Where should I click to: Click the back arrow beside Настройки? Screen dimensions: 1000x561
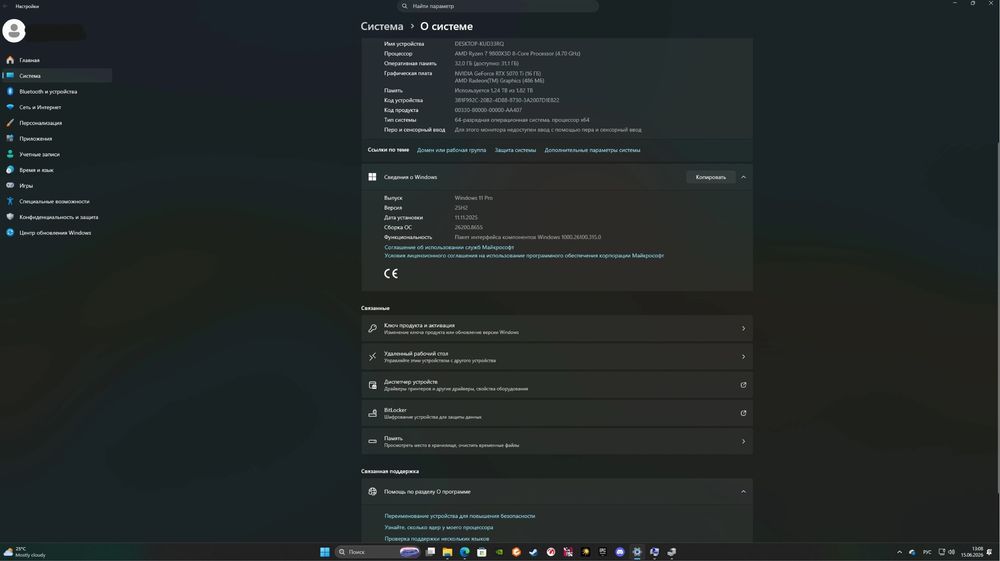5,6
